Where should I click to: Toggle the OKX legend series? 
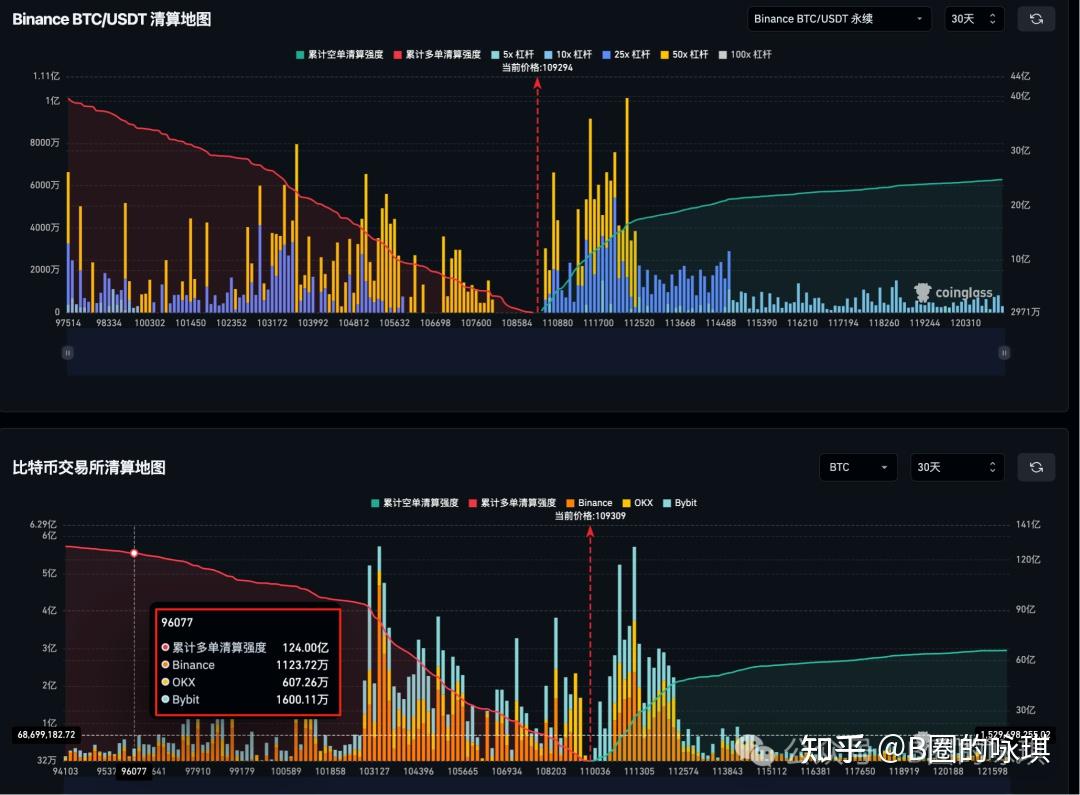[637, 503]
